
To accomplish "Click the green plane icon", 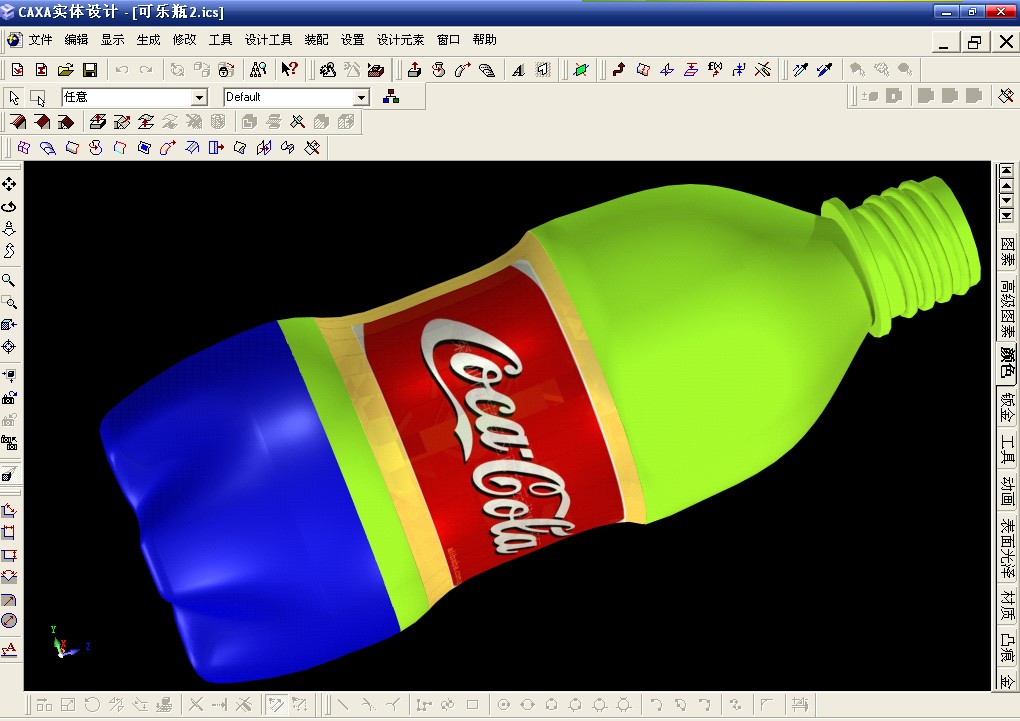I will click(580, 70).
